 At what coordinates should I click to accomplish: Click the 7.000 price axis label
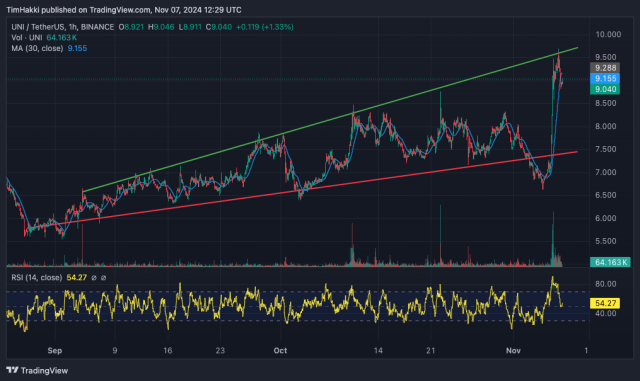[606, 172]
